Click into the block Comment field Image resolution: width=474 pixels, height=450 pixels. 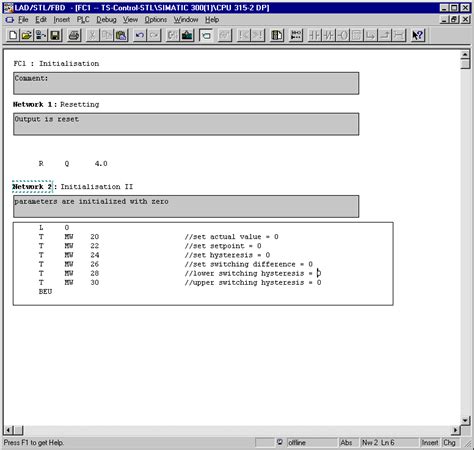pyautogui.click(x=186, y=83)
